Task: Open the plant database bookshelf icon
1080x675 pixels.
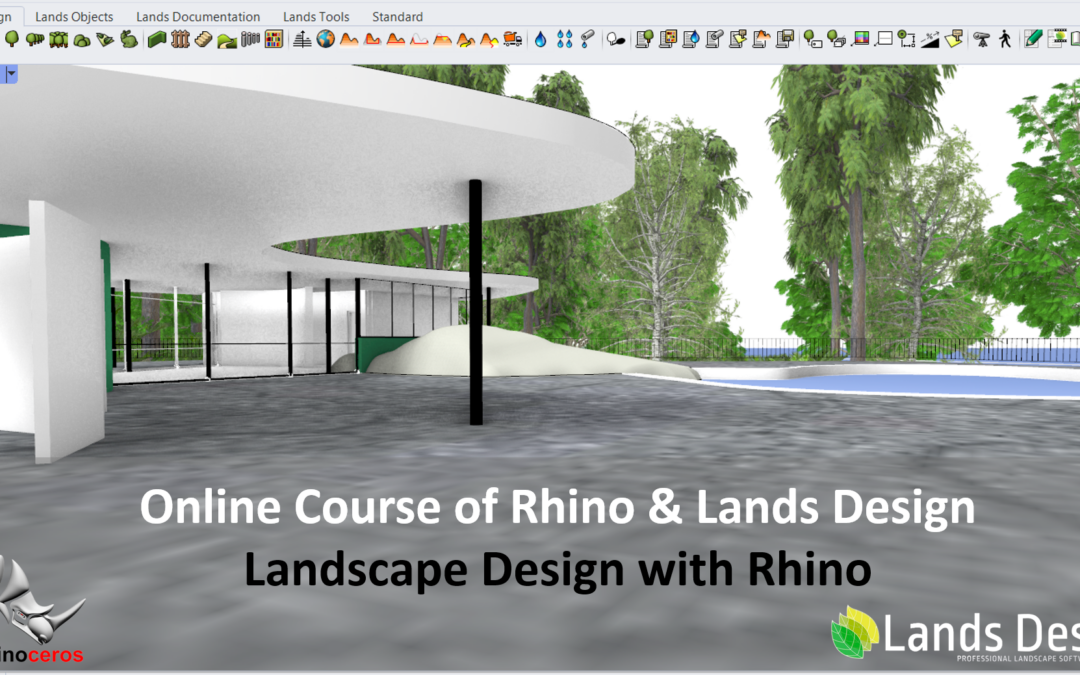Action: [x=274, y=39]
